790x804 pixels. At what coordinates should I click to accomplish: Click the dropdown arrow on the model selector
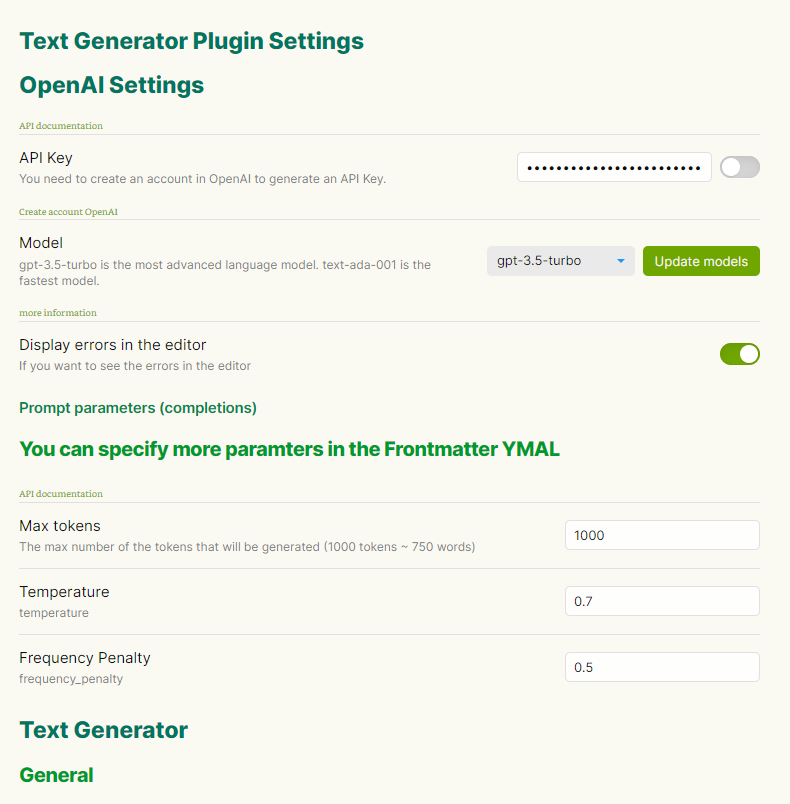621,261
